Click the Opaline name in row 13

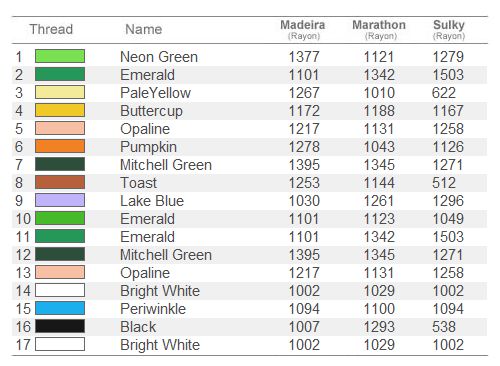(x=145, y=273)
